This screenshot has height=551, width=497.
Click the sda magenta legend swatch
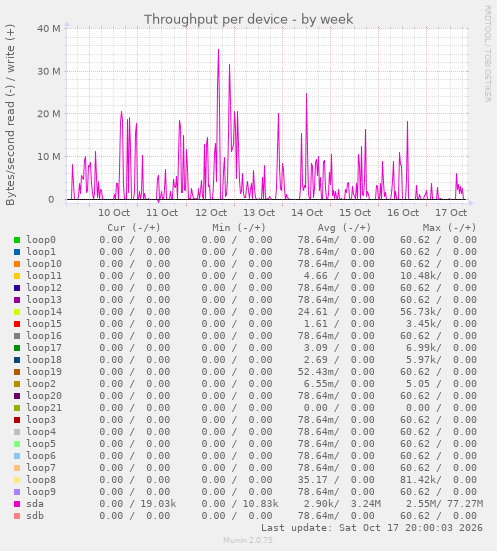(17, 504)
